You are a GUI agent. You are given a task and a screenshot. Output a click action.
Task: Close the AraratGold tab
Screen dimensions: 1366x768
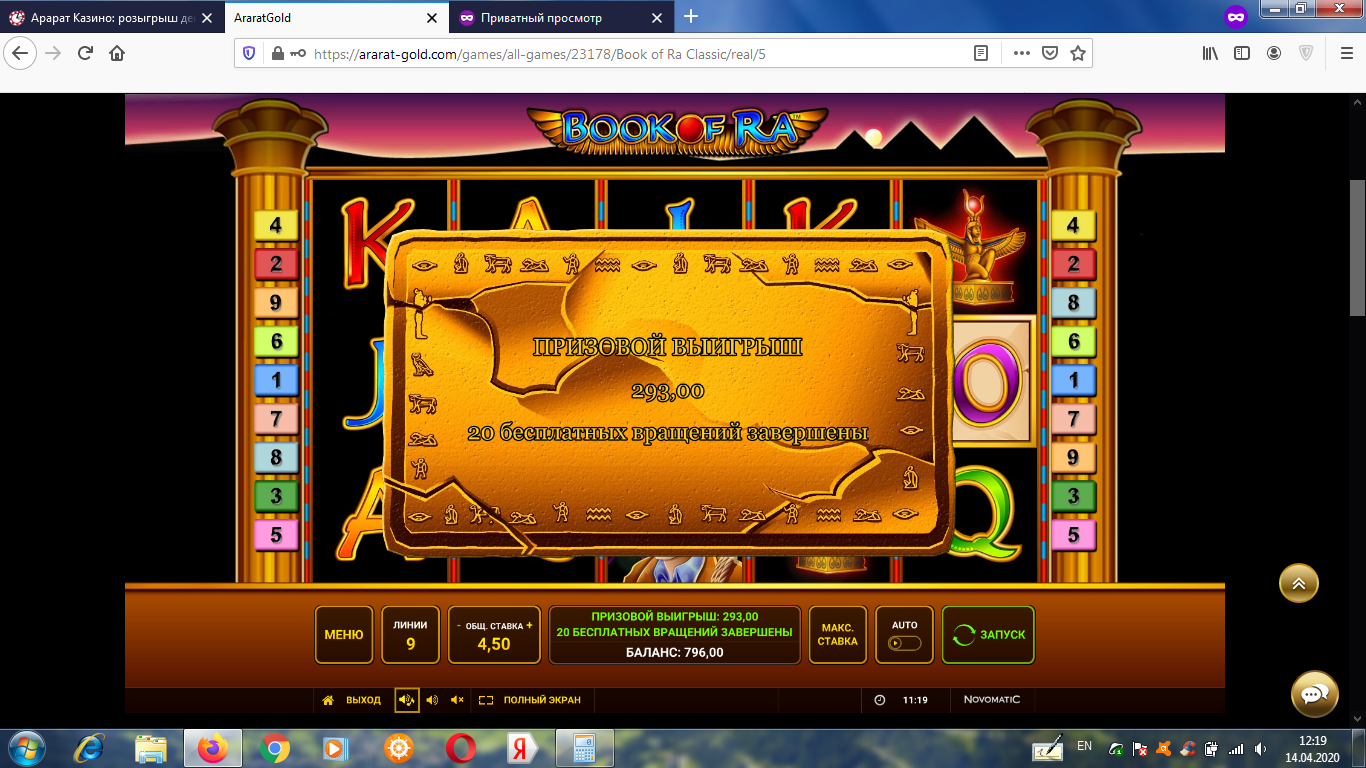pos(432,18)
